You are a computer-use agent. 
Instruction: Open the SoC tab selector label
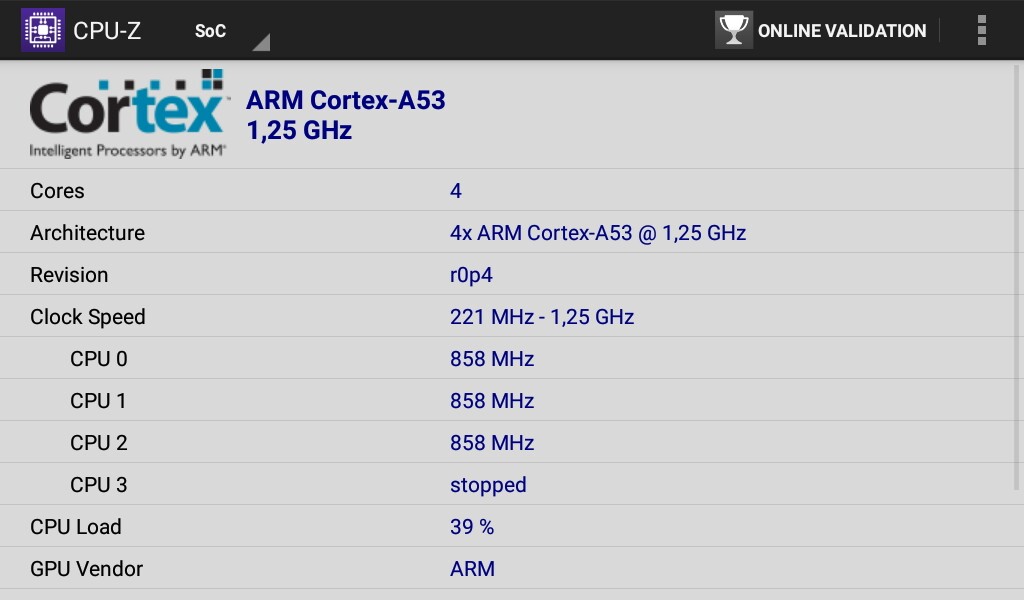[x=210, y=31]
